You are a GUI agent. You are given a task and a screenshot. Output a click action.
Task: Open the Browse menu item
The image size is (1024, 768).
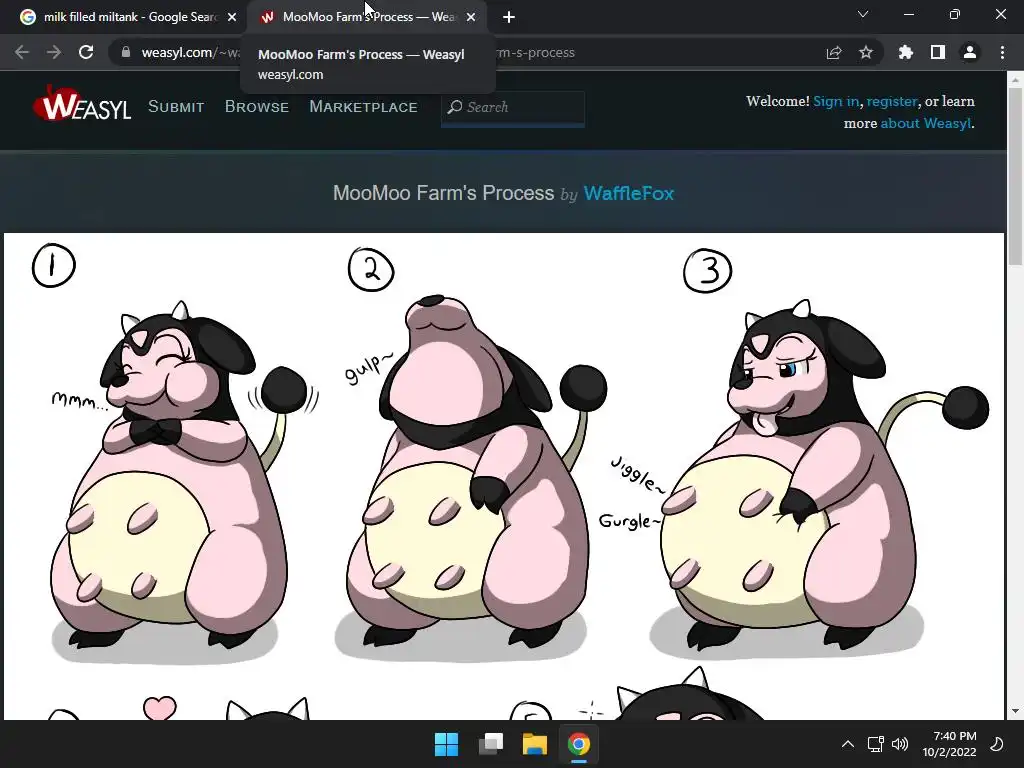pyautogui.click(x=257, y=107)
